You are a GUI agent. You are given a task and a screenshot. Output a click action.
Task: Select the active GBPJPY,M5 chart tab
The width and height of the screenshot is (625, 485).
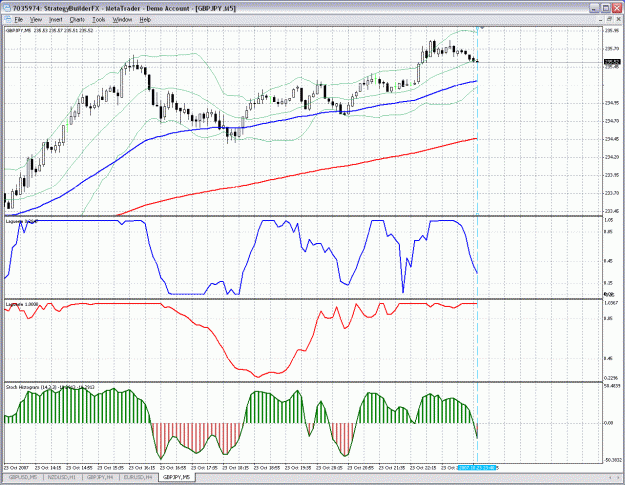click(x=177, y=477)
